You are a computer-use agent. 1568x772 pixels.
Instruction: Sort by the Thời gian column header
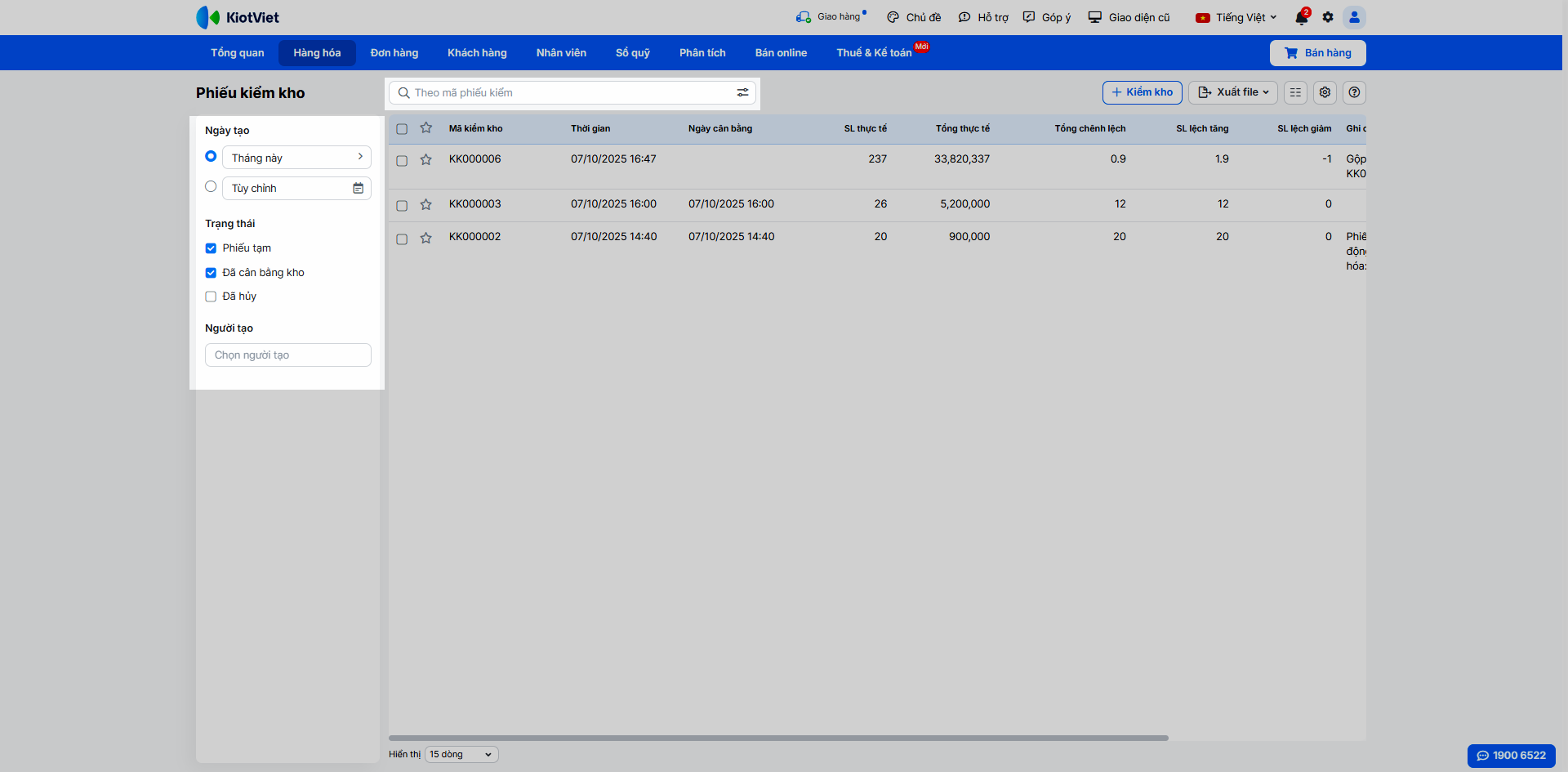pyautogui.click(x=590, y=128)
